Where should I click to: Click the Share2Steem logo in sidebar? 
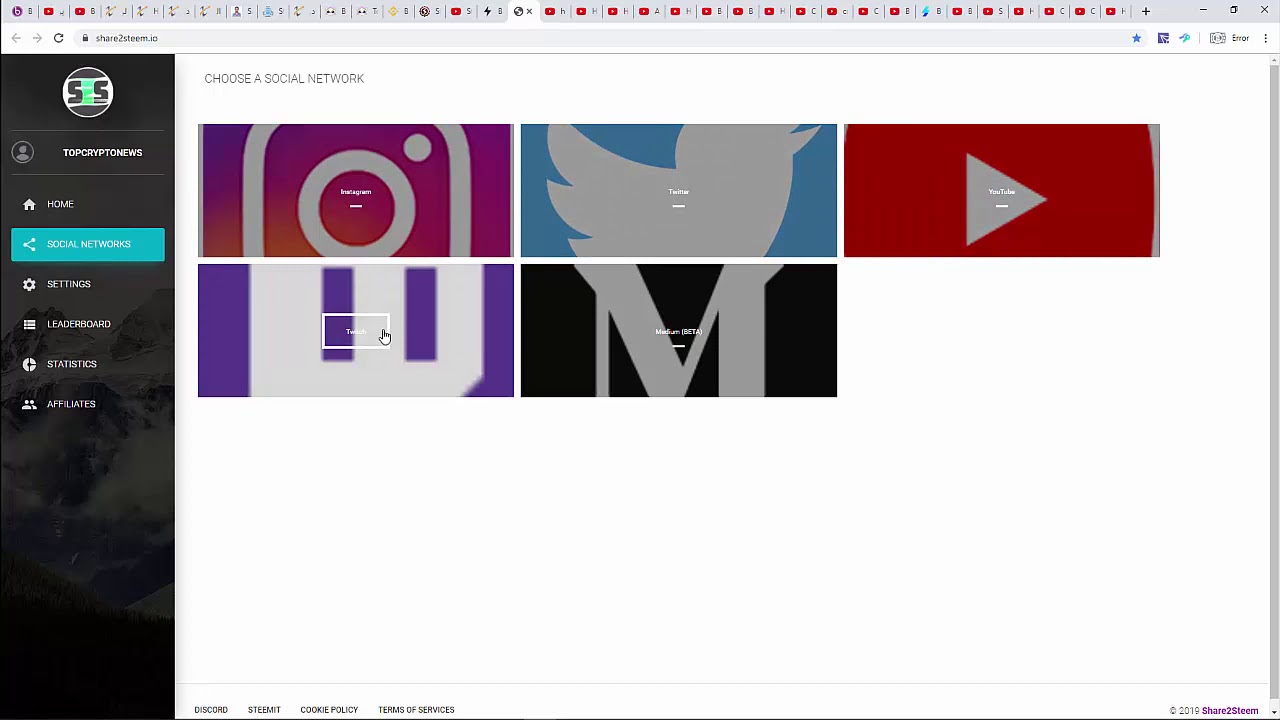point(88,92)
